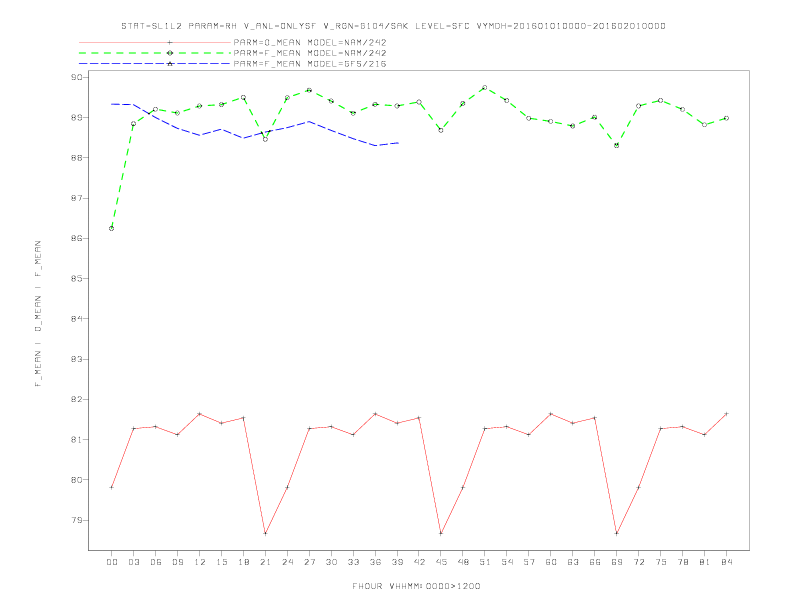Click x-axis forecast hour label 00

112,562
